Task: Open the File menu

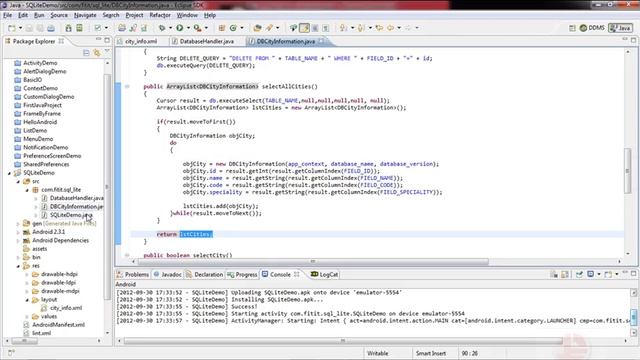Action: (7, 15)
